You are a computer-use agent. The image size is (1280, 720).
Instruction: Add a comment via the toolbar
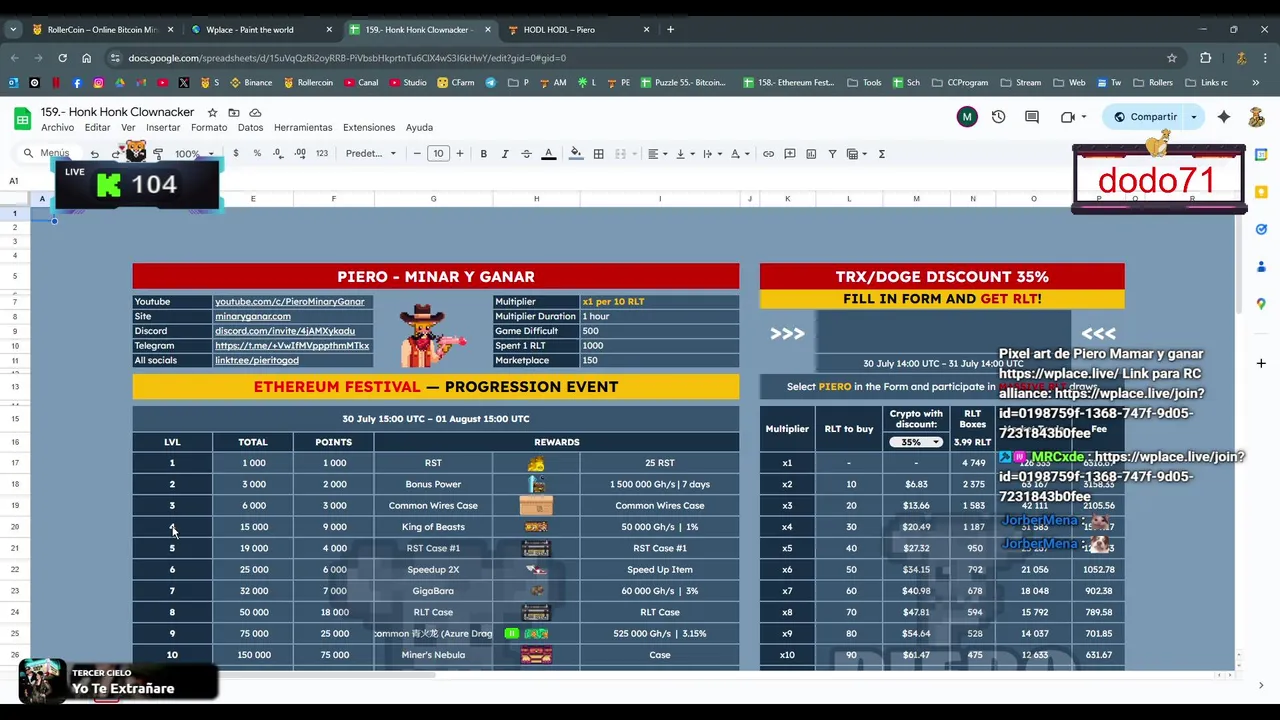click(789, 154)
